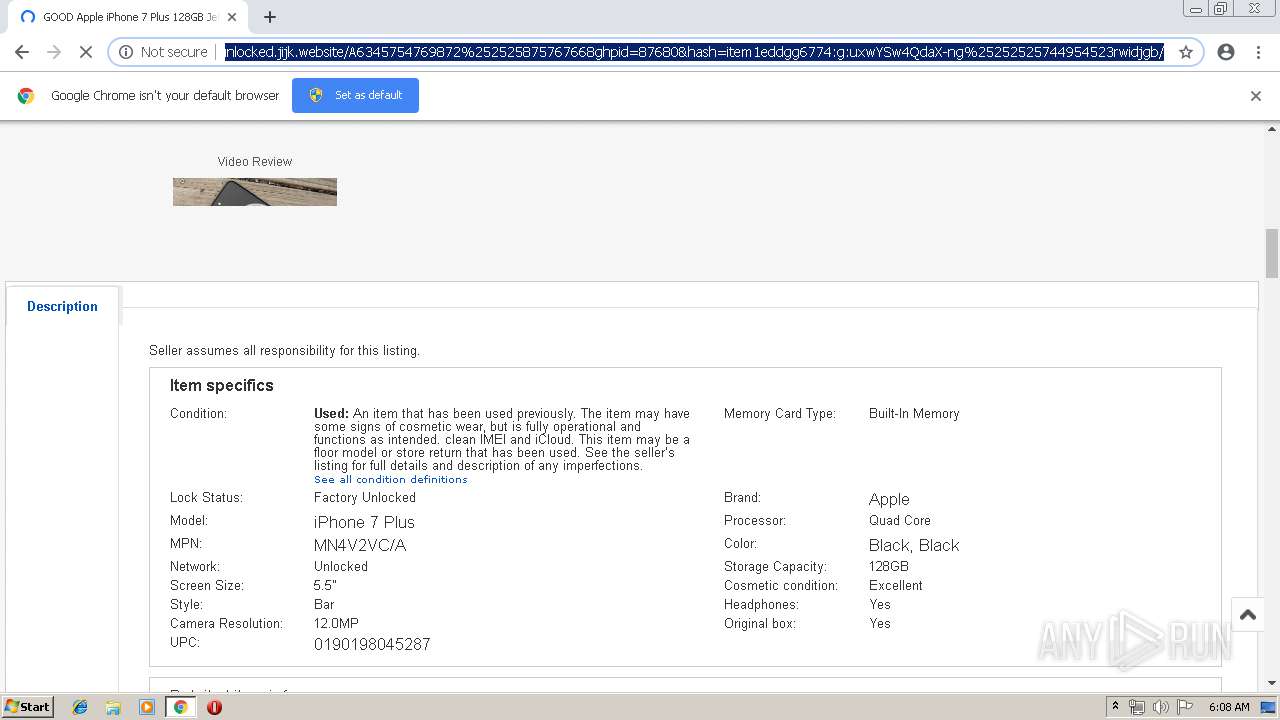Open the Chrome profile avatar menu
The width and height of the screenshot is (1280, 720).
[1226, 52]
